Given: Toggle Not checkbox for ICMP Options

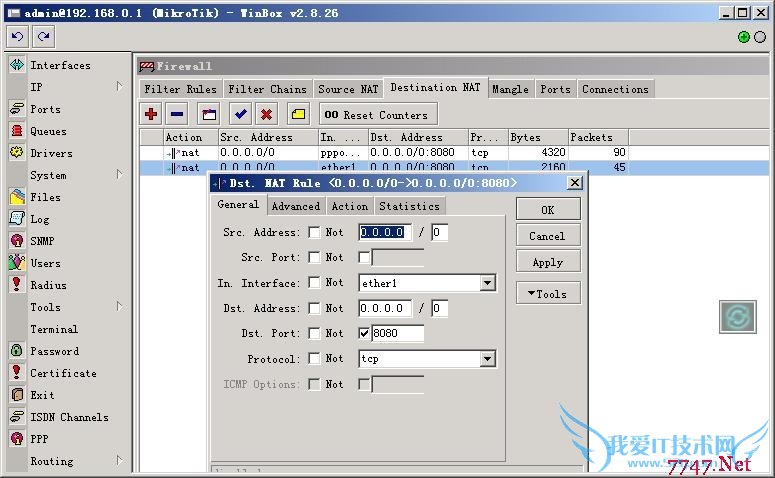Looking at the screenshot, I should coord(314,384).
